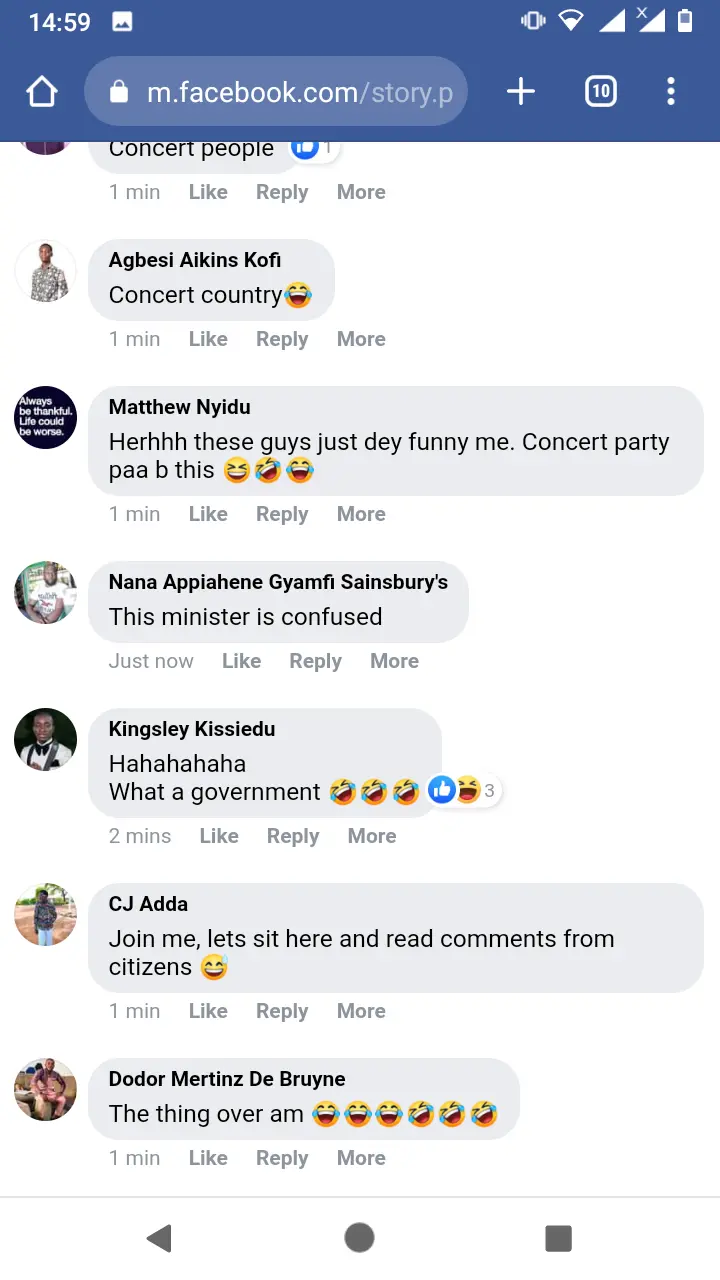This screenshot has width=720, height=1280.
Task: Tap the browser home icon
Action: tap(42, 93)
